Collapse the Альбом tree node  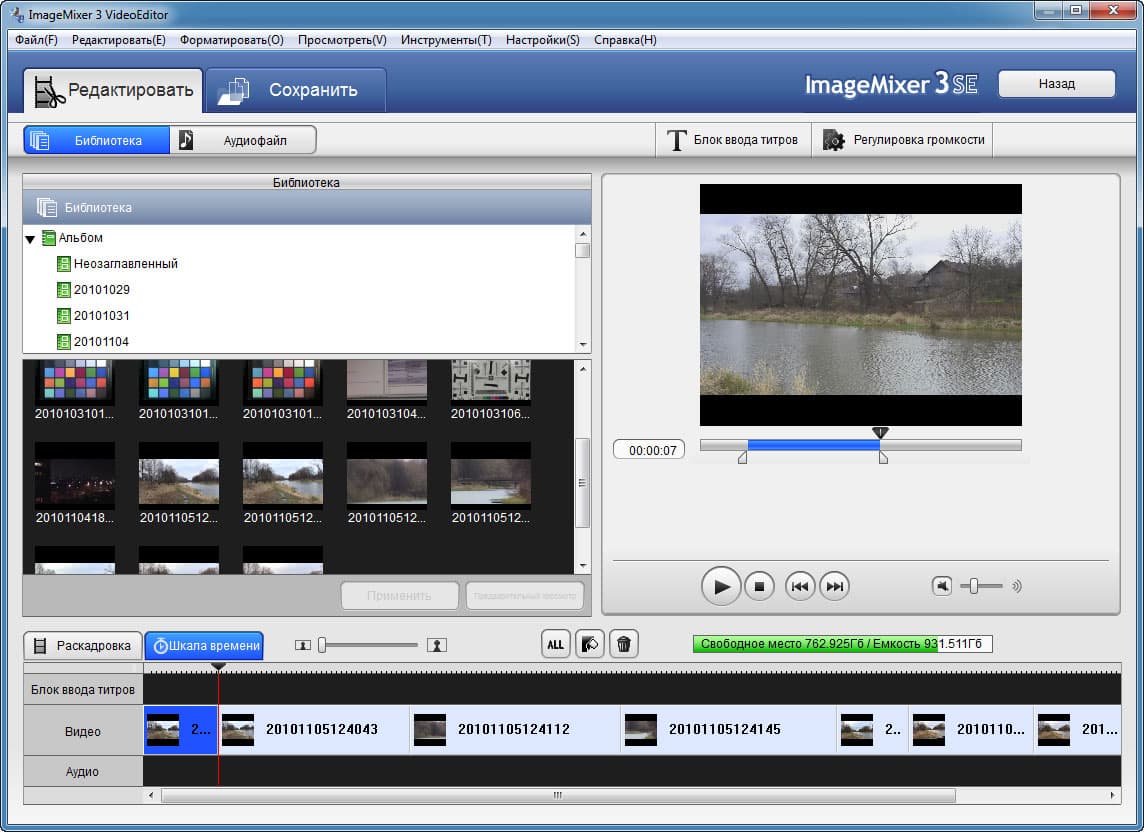pyautogui.click(x=31, y=239)
